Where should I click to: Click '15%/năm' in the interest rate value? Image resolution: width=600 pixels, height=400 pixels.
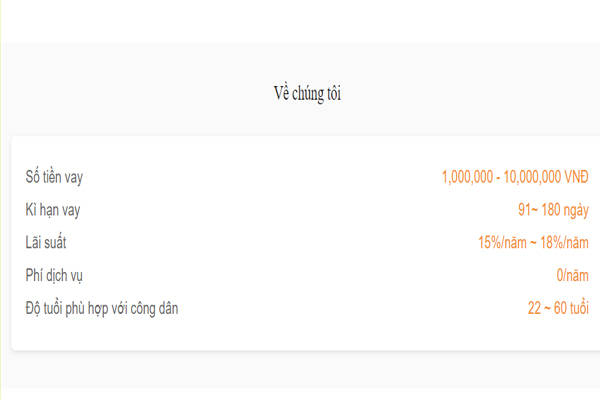[x=502, y=243]
